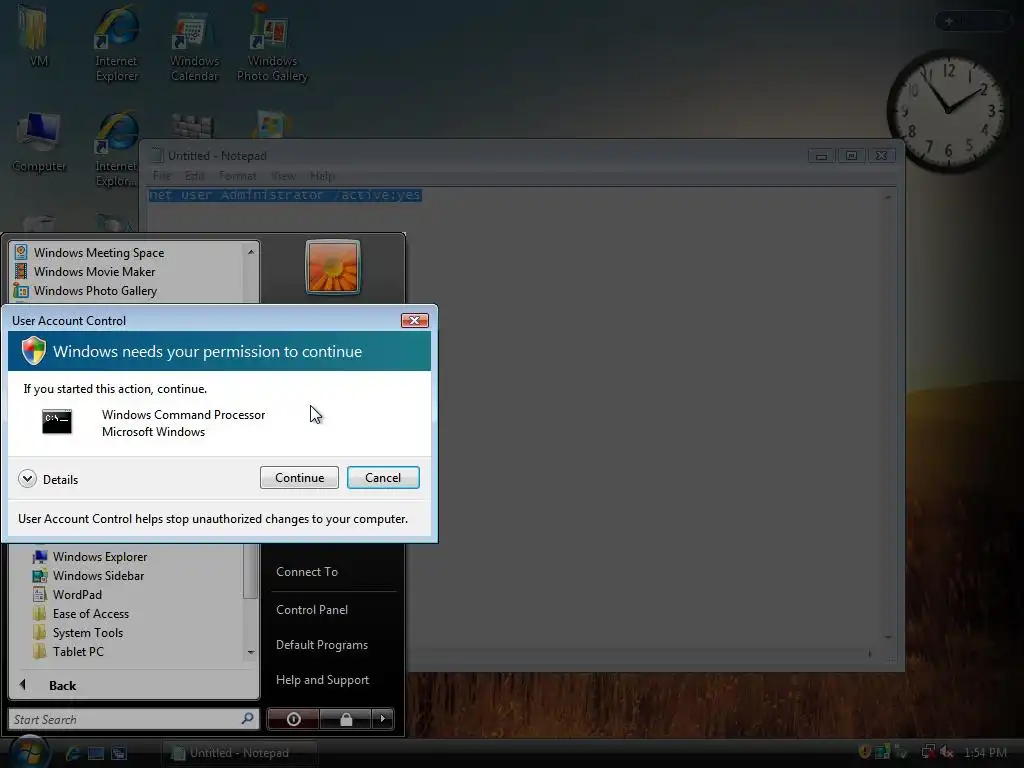
Task: Open Windows Sidebar from Start menu
Action: pyautogui.click(x=99, y=575)
